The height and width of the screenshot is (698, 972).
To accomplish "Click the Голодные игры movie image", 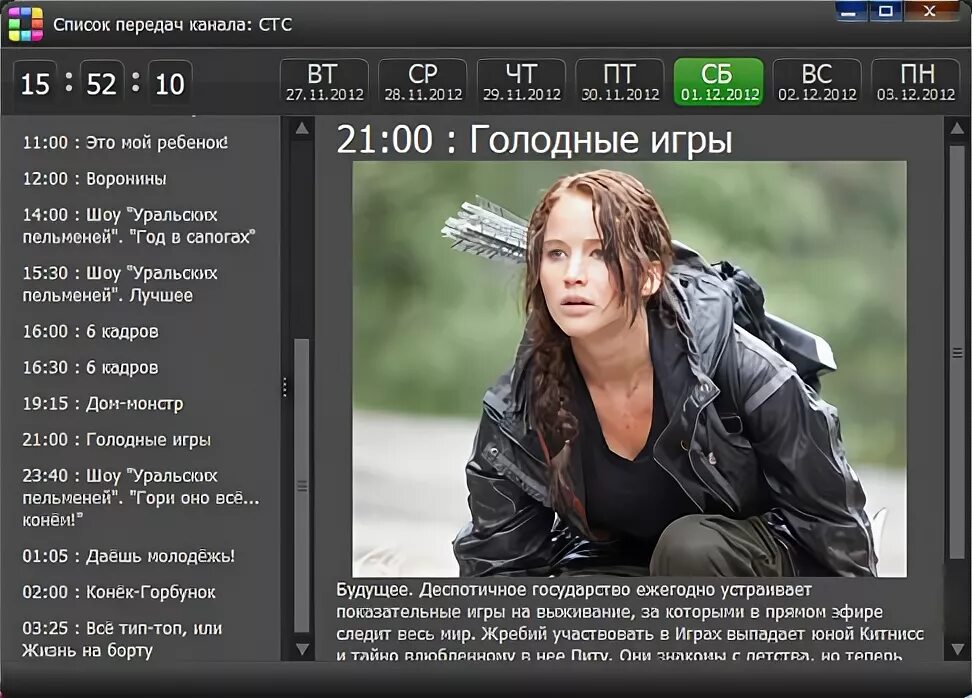I will 629,369.
